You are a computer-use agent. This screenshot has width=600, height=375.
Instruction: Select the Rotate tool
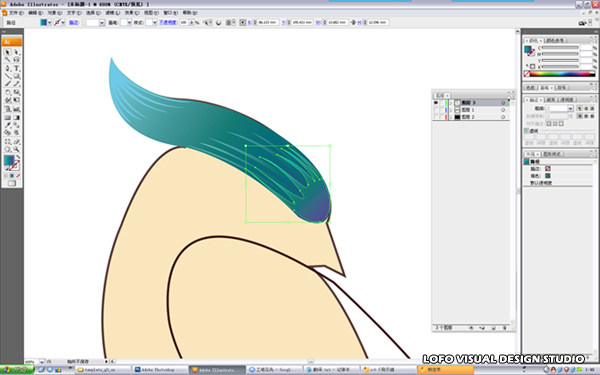pos(7,92)
